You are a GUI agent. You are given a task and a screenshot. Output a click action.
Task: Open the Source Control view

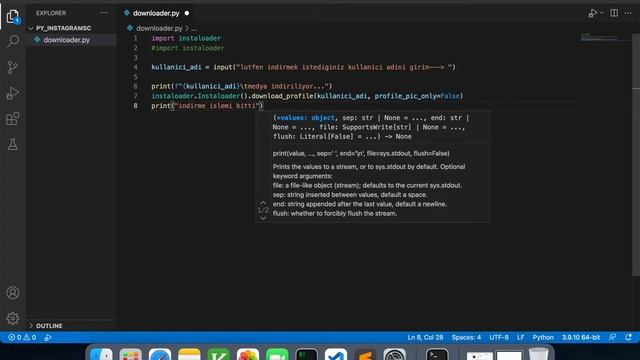pos(13,67)
